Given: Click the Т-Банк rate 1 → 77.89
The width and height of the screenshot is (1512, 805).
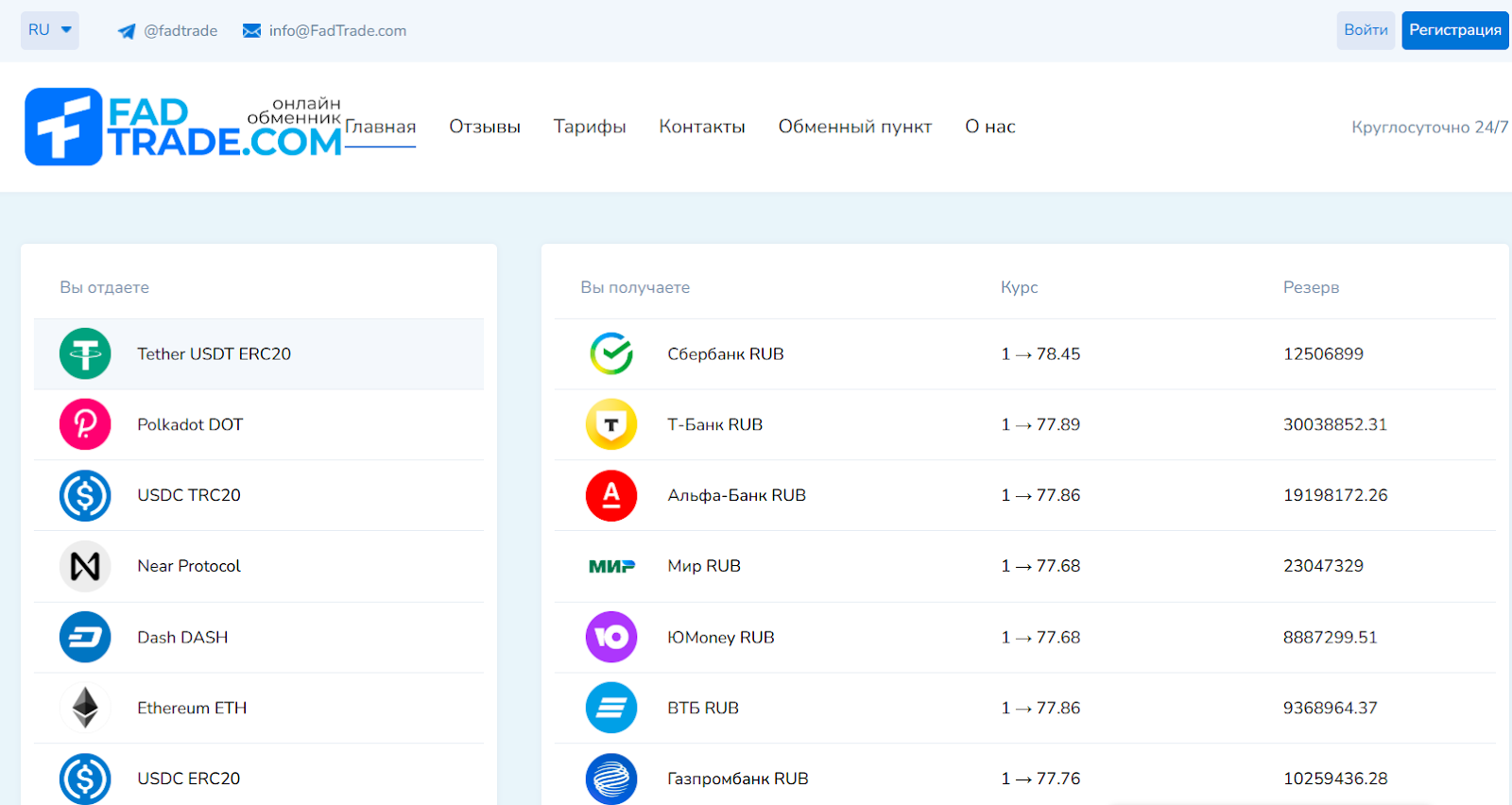Looking at the screenshot, I should [1040, 424].
